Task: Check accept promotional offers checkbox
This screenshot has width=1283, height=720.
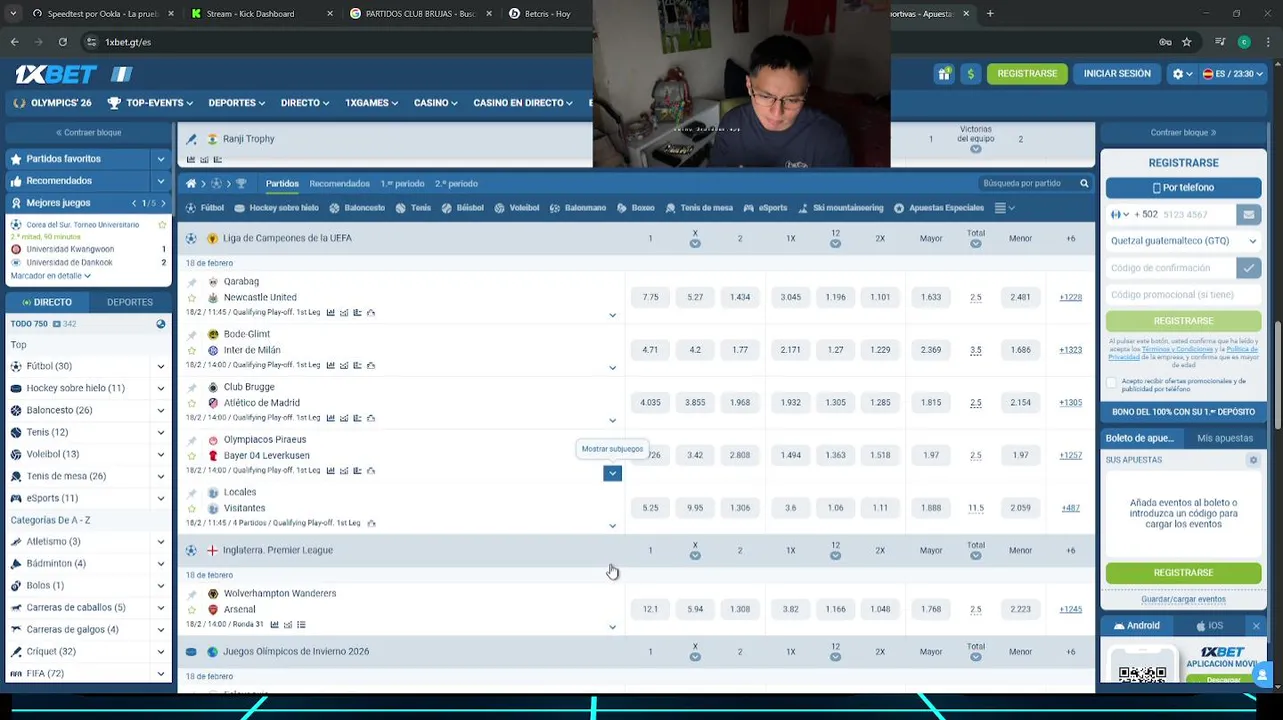Action: [1112, 383]
